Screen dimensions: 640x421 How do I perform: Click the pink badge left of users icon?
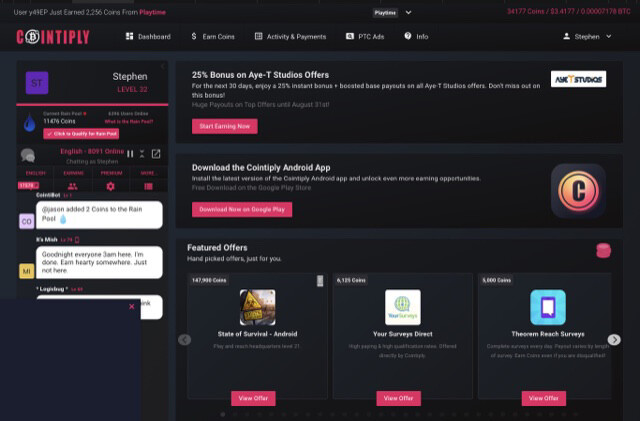point(28,185)
